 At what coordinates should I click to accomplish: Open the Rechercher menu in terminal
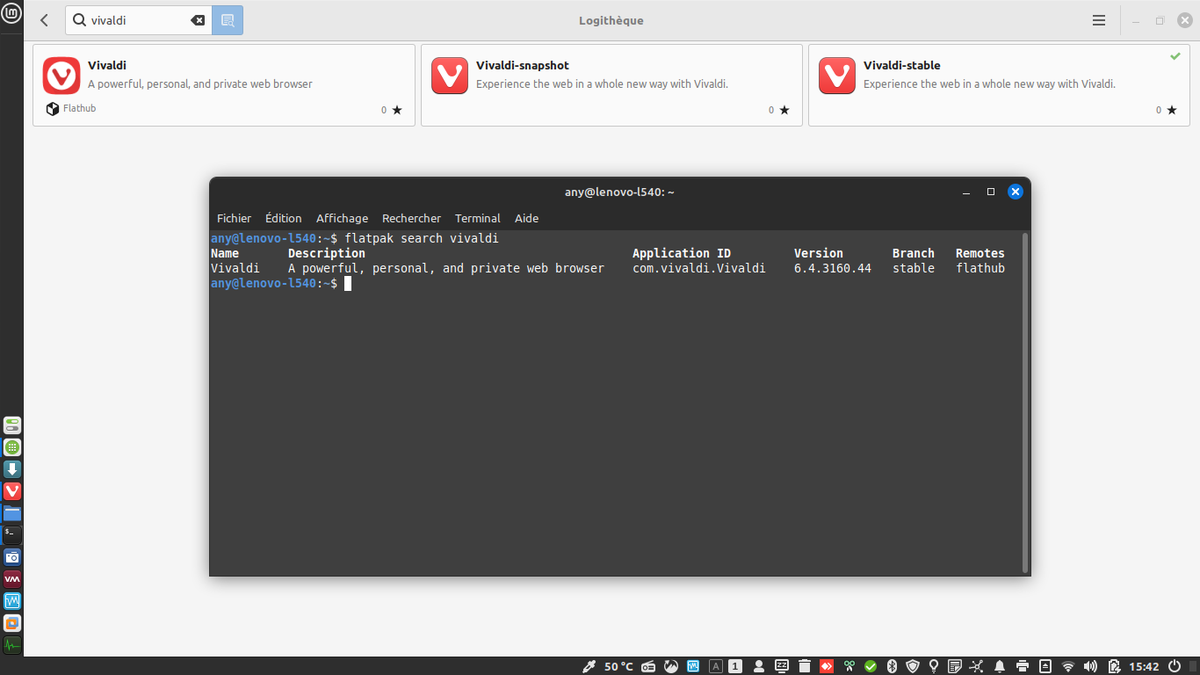[411, 218]
